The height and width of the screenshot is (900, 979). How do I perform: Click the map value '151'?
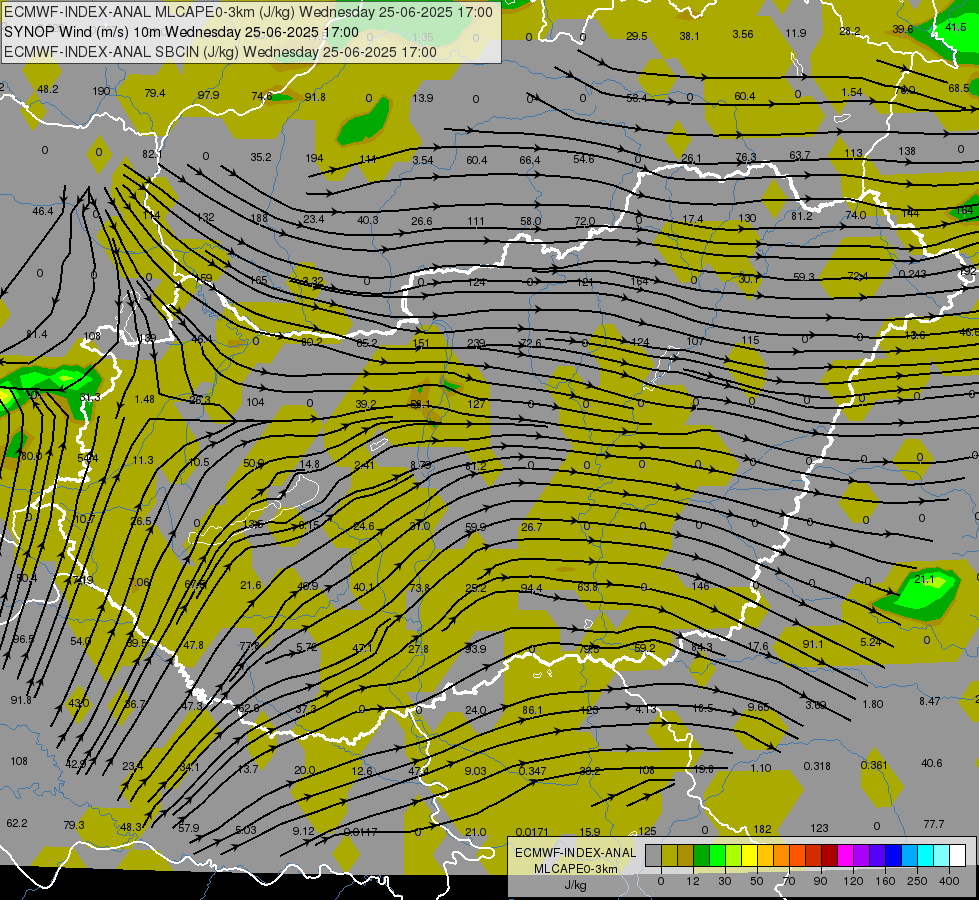pyautogui.click(x=421, y=344)
